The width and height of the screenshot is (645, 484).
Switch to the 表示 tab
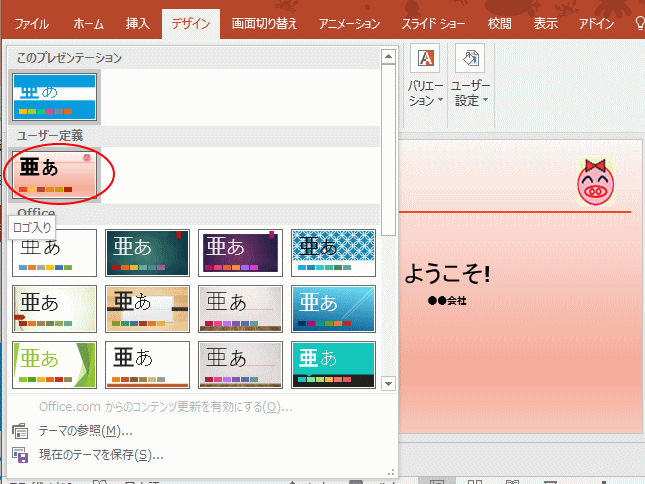(546, 24)
